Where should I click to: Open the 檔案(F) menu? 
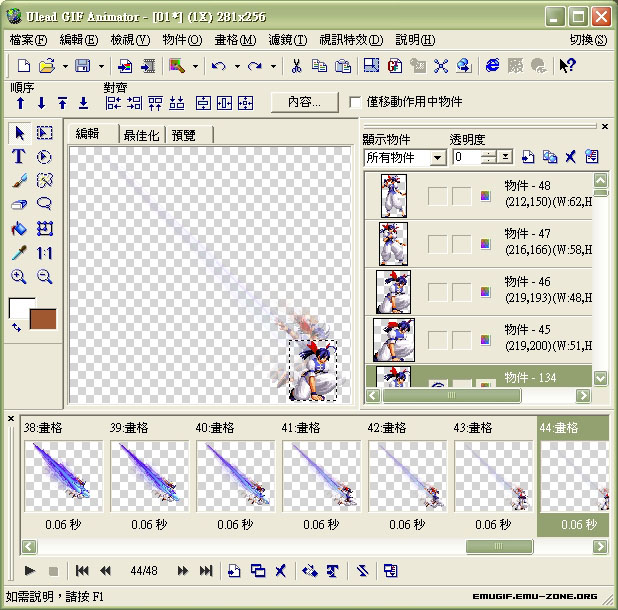[28, 40]
